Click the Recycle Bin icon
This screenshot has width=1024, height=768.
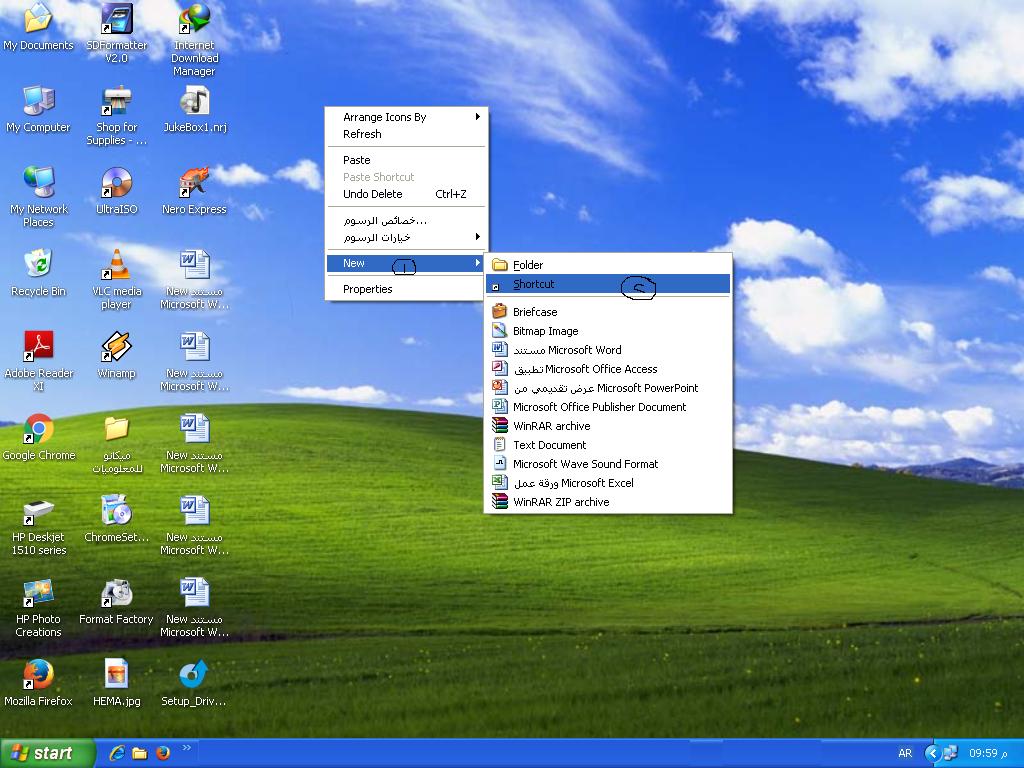[x=39, y=273]
